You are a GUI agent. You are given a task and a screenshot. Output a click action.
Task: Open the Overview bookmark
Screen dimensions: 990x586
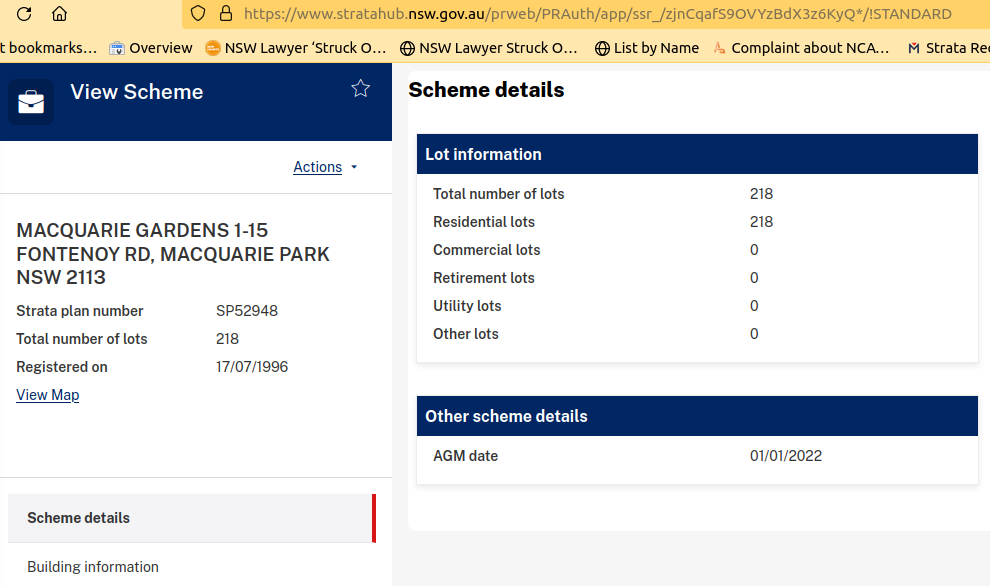tap(150, 48)
